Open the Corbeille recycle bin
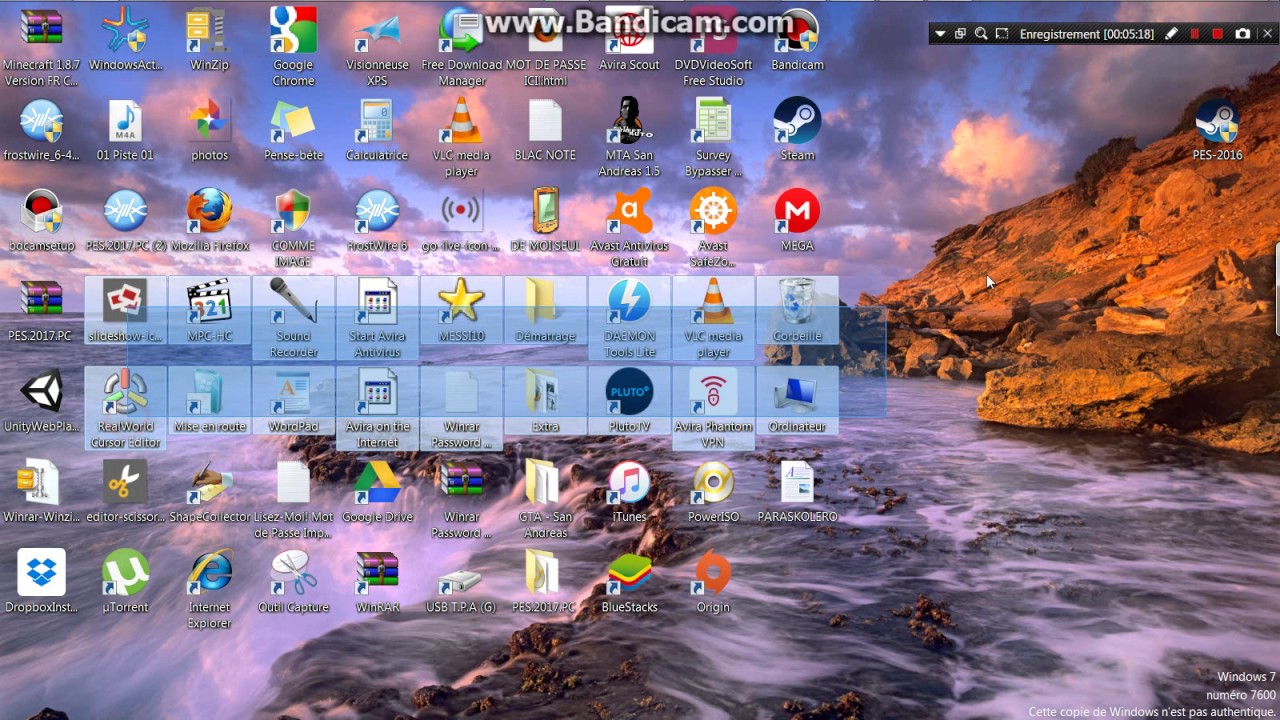Image resolution: width=1280 pixels, height=720 pixels. (797, 301)
